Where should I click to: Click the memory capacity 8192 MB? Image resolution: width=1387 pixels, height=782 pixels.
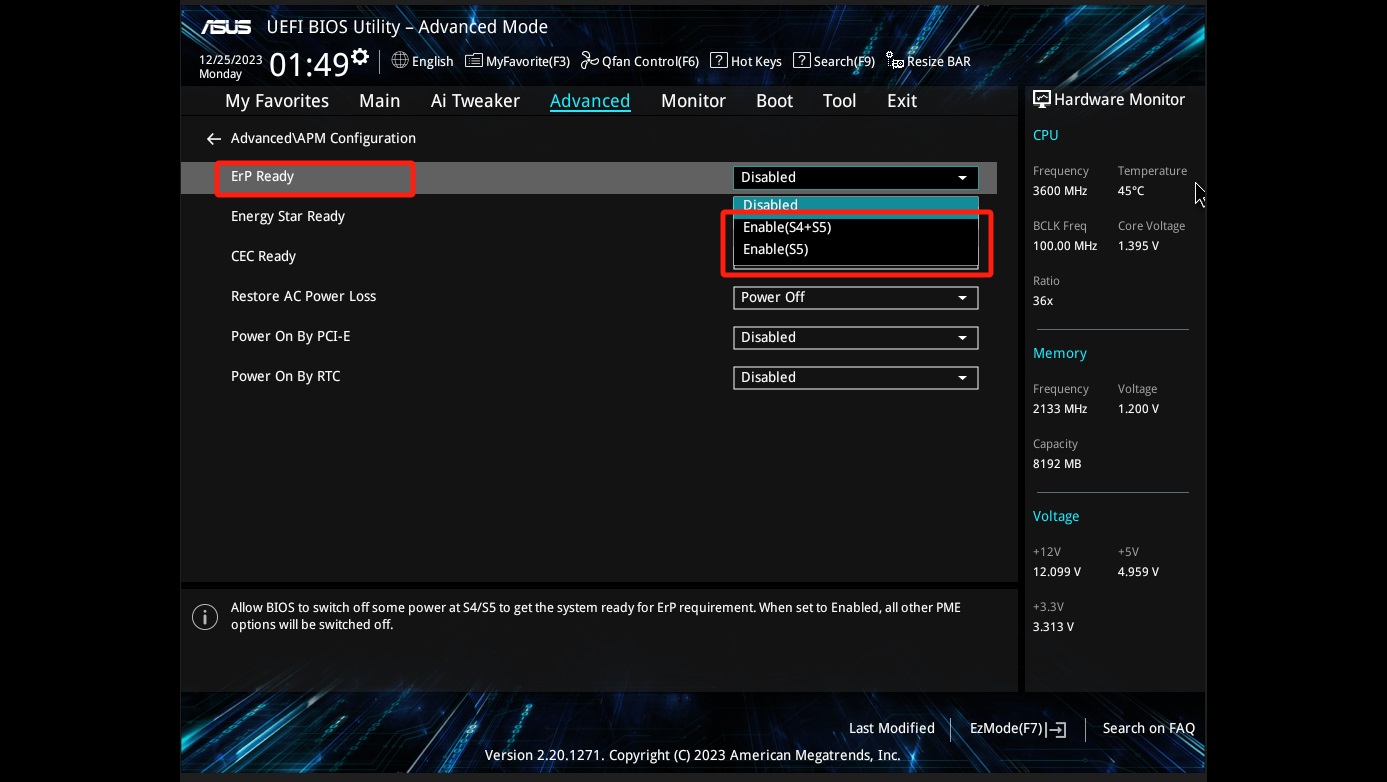1057,463
